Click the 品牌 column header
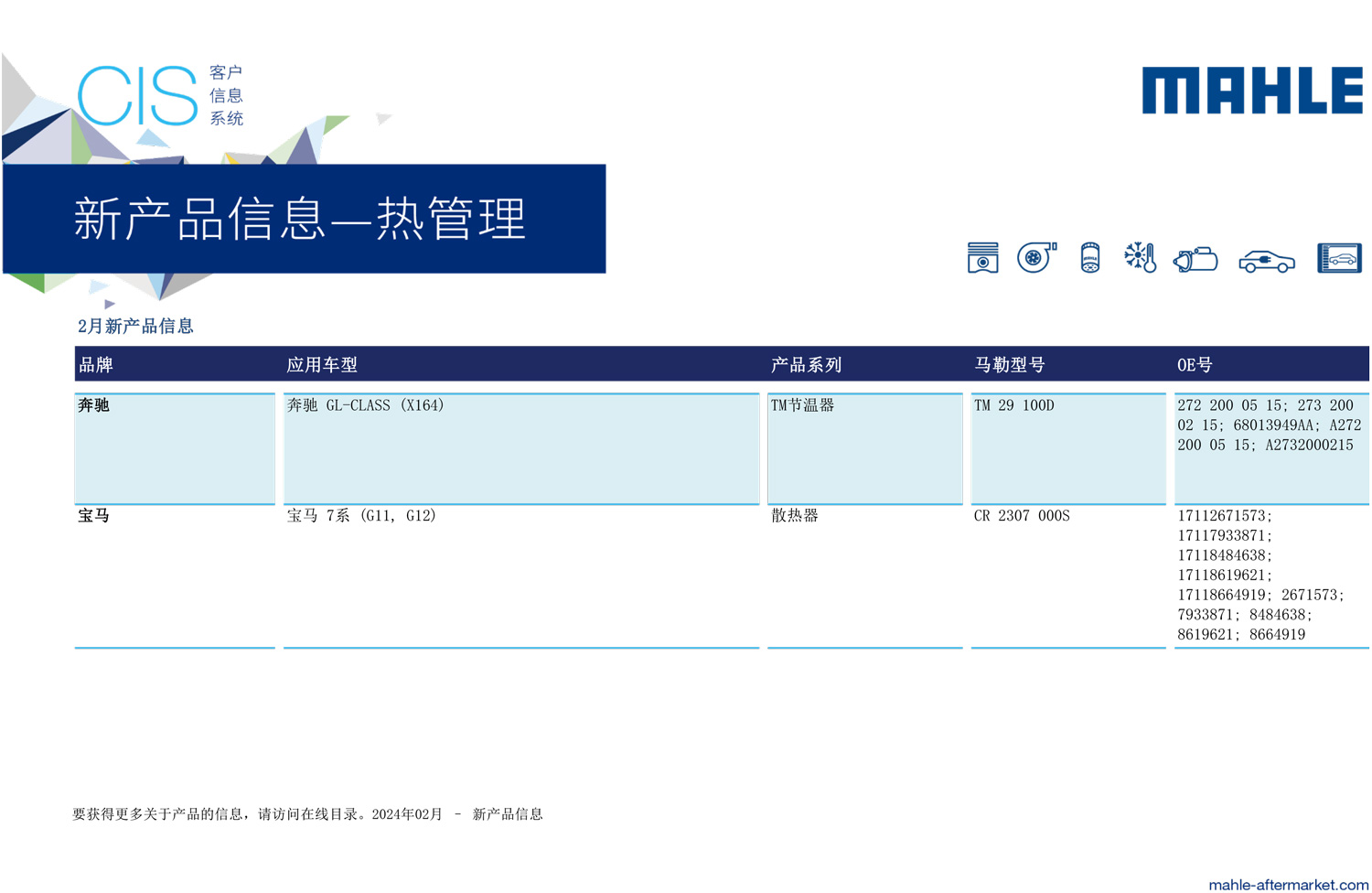This screenshot has width=1372, height=893. pos(96,365)
